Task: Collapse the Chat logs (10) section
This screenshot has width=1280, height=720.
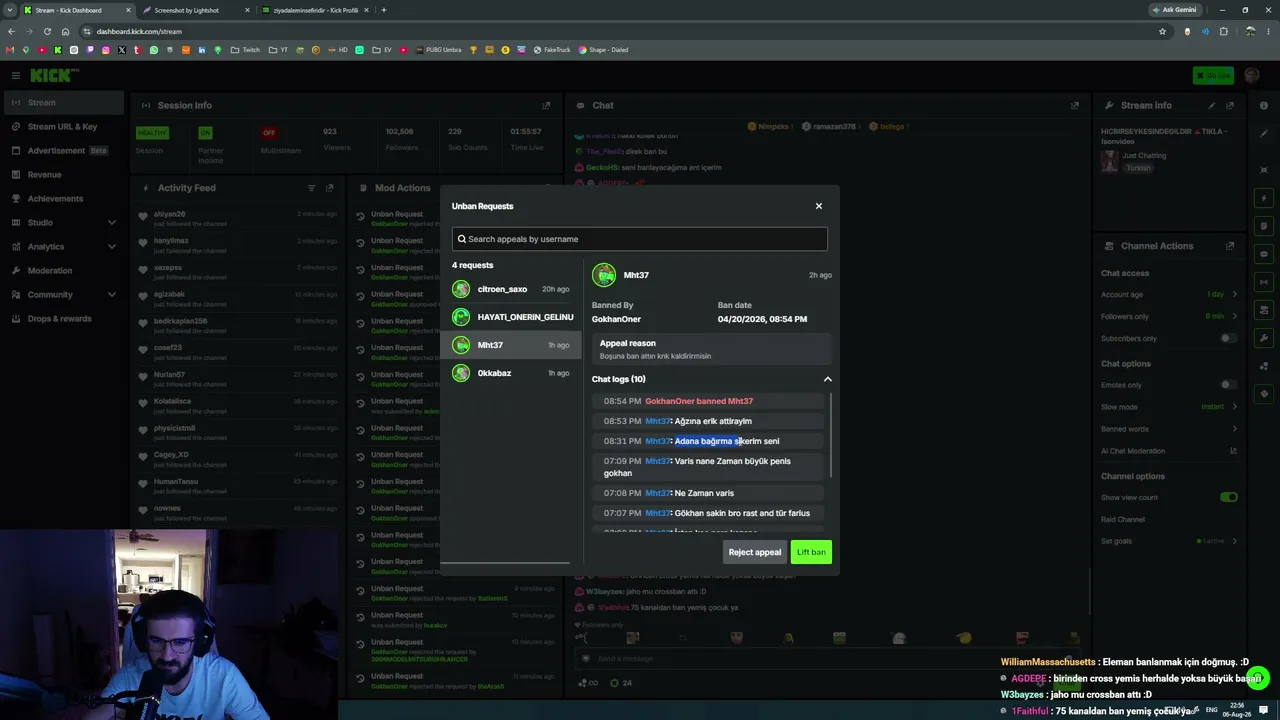Action: pyautogui.click(x=827, y=379)
